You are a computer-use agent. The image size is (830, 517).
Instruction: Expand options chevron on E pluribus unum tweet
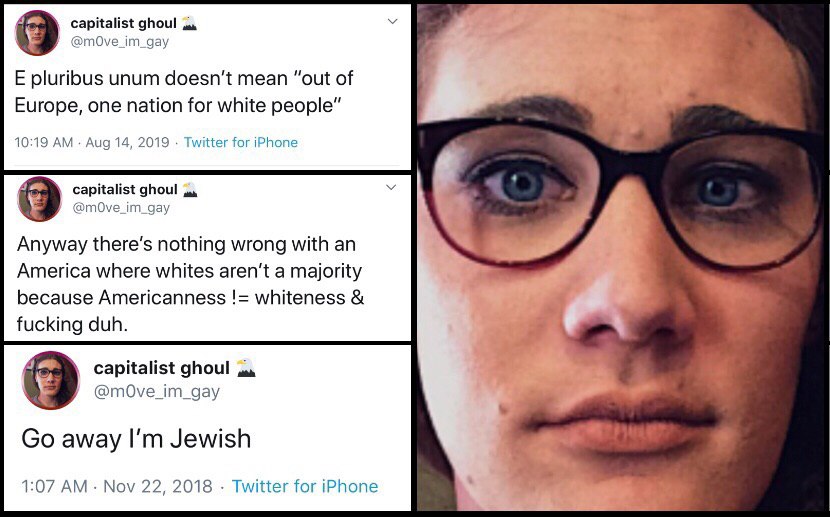pyautogui.click(x=392, y=21)
